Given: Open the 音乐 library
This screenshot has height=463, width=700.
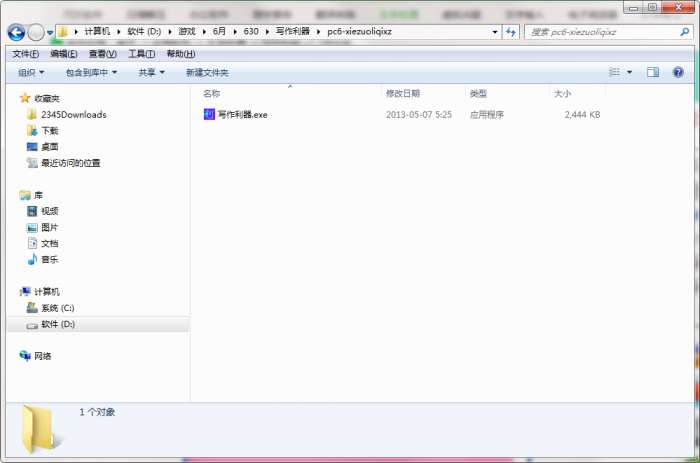Looking at the screenshot, I should tap(49, 259).
